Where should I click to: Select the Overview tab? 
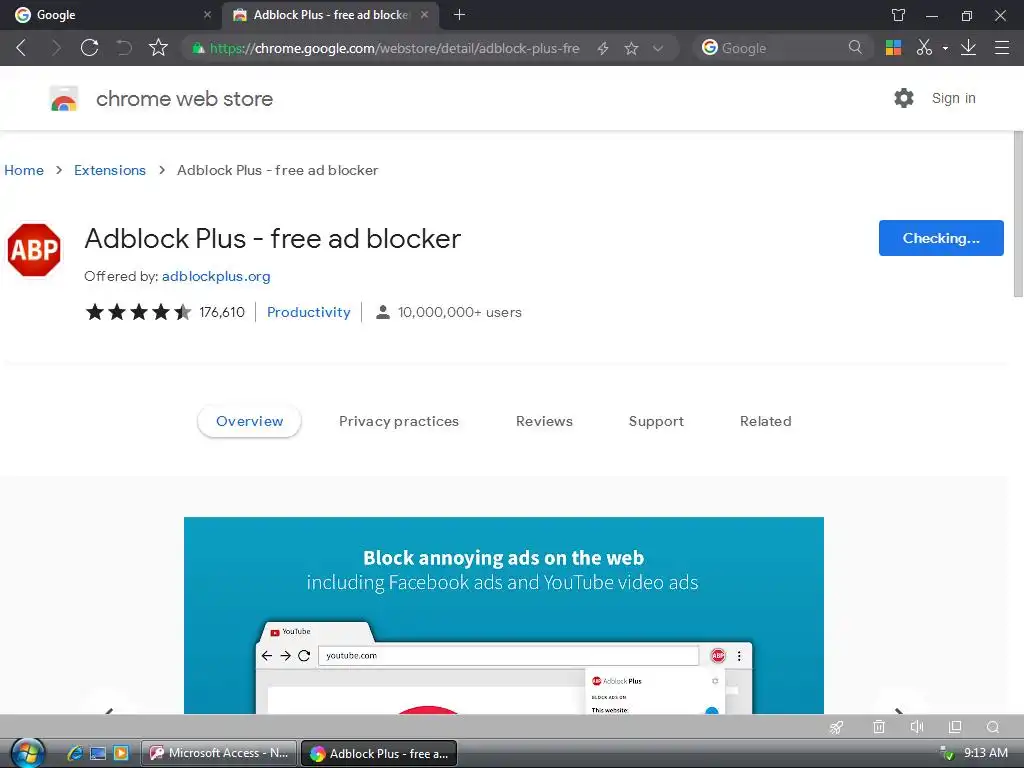pos(249,421)
